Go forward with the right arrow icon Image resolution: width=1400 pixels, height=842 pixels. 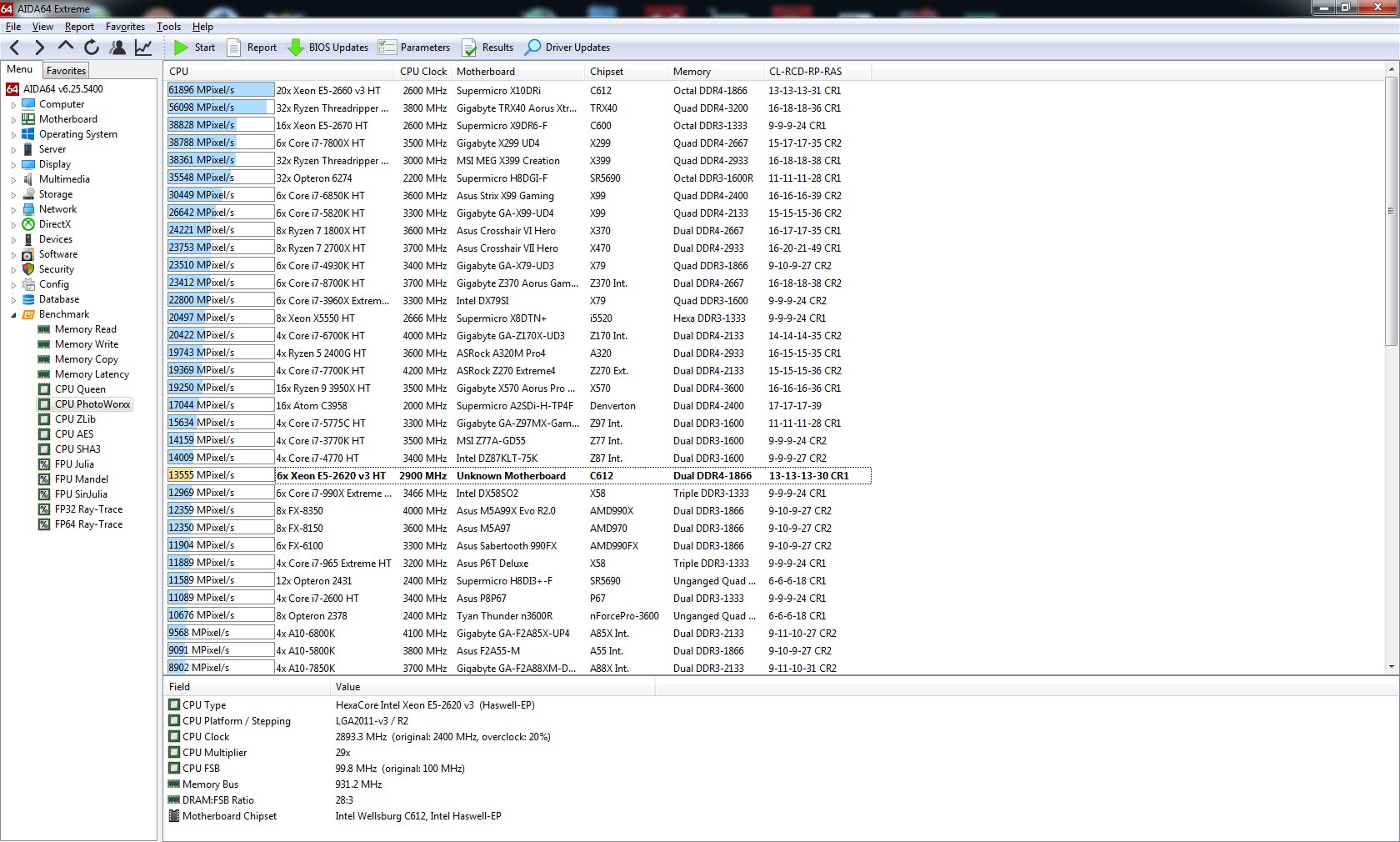point(39,48)
